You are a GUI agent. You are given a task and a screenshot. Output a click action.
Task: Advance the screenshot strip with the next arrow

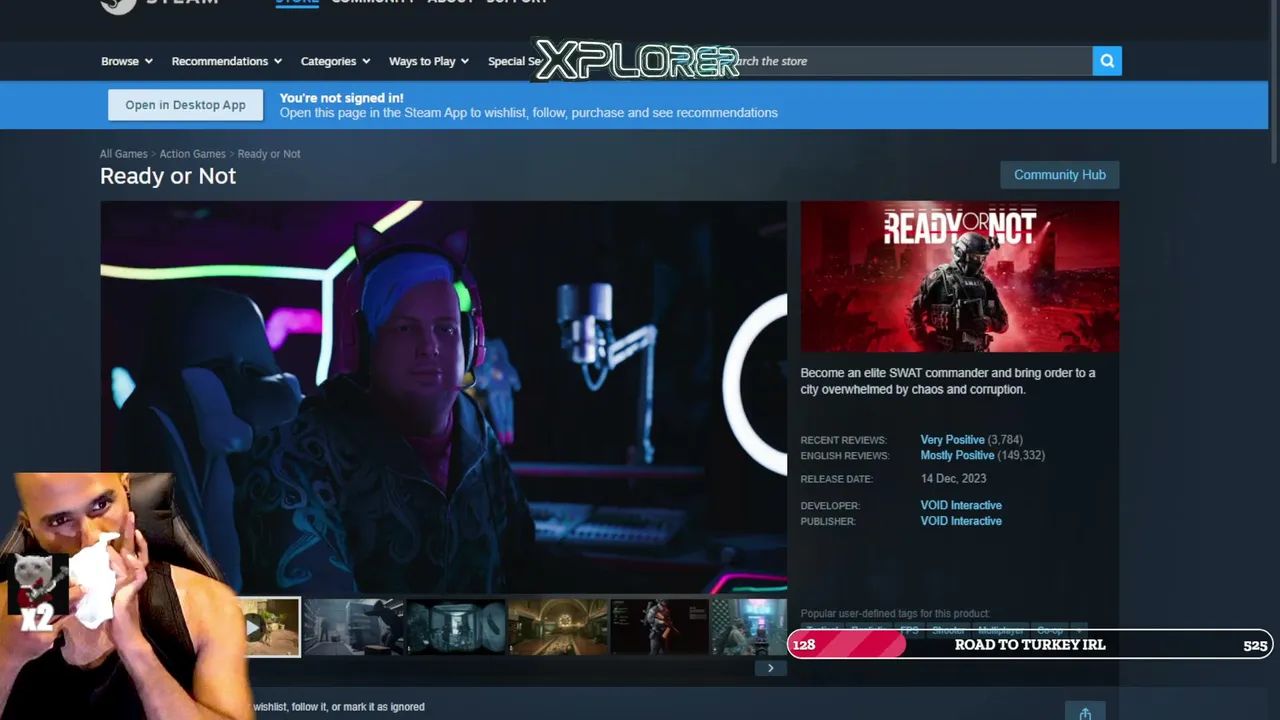click(x=770, y=668)
